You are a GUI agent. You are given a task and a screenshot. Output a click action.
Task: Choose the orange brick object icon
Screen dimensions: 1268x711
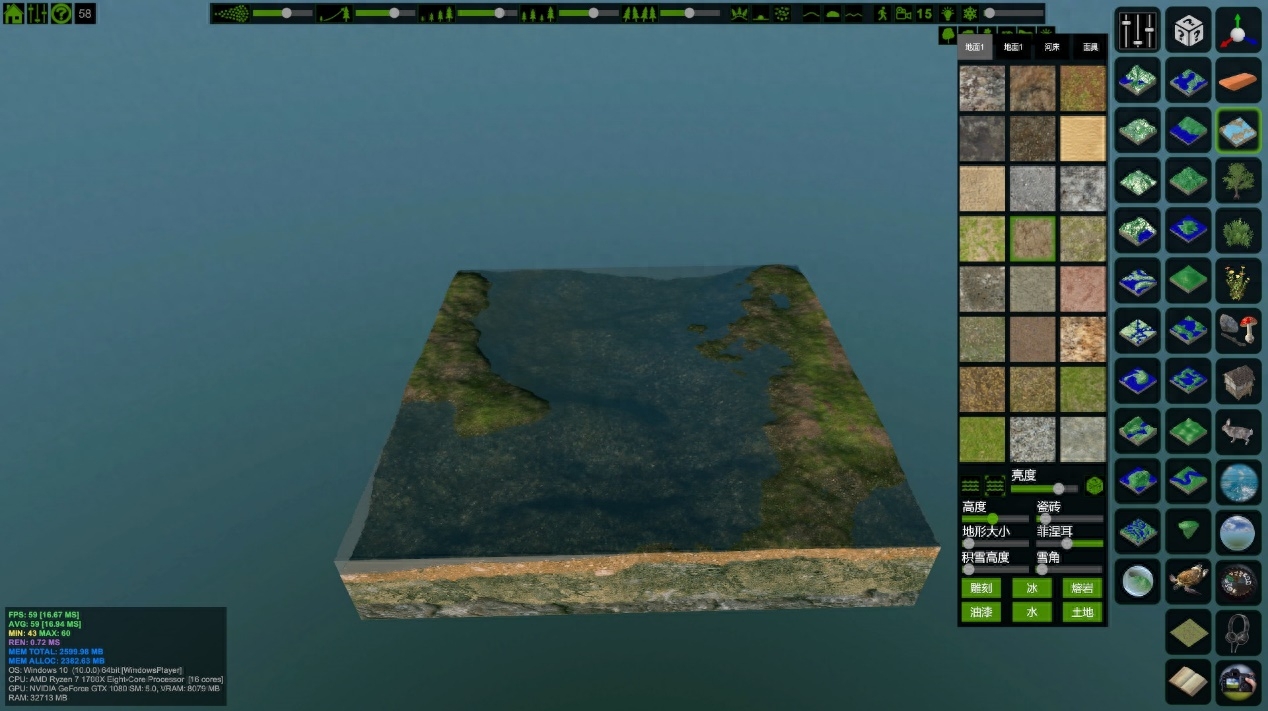click(x=1238, y=80)
